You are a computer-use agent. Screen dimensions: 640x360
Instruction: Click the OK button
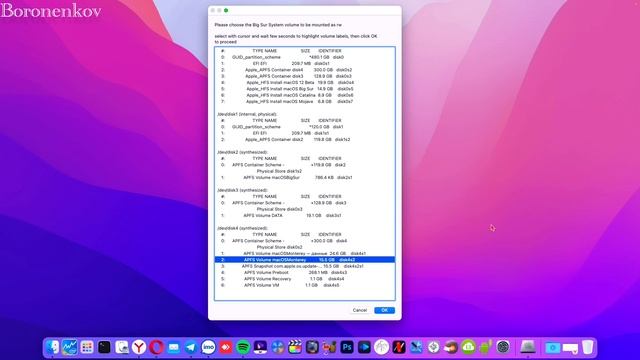(384, 310)
